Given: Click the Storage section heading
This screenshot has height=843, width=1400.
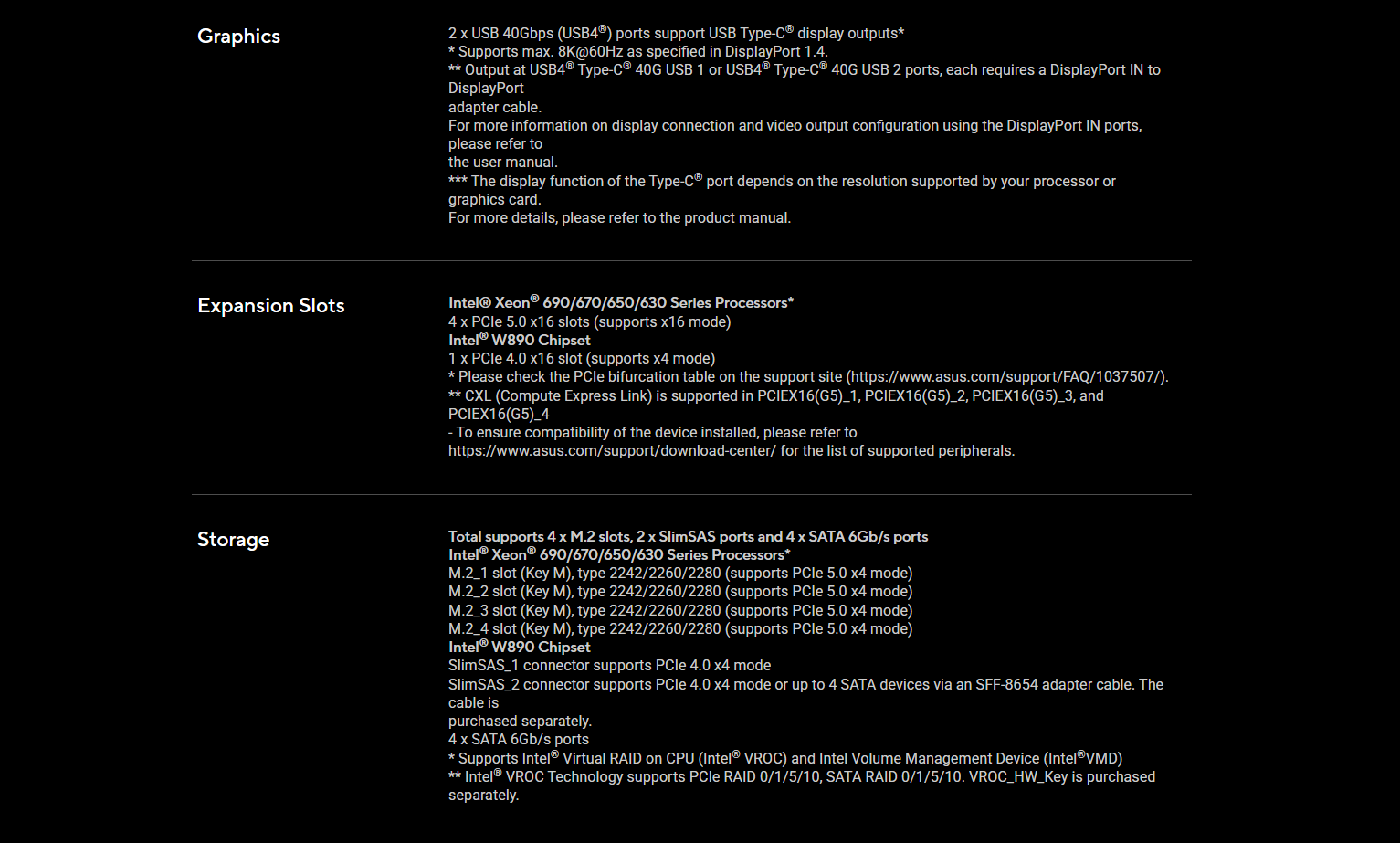Looking at the screenshot, I should pyautogui.click(x=233, y=540).
